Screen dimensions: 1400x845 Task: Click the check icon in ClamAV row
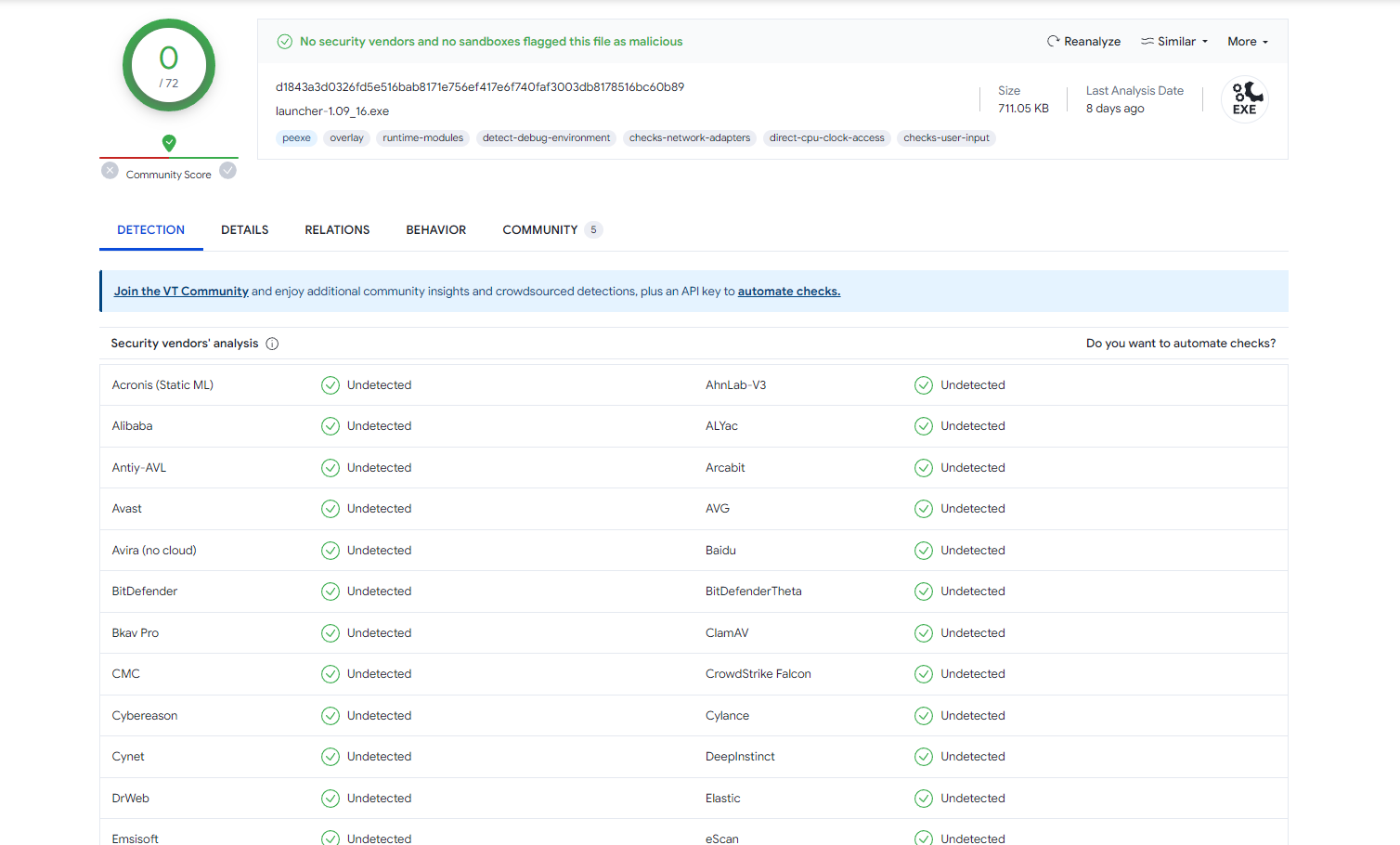924,633
